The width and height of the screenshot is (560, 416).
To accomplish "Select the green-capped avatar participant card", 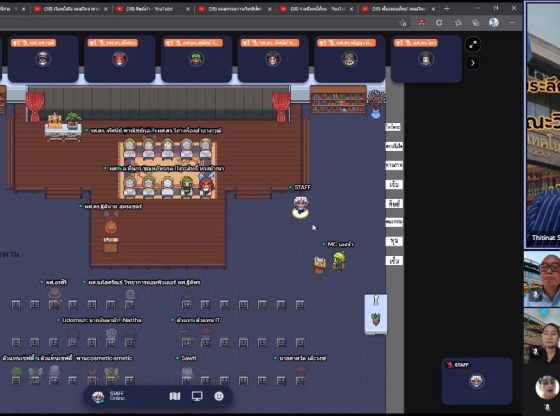I will click(196, 59).
